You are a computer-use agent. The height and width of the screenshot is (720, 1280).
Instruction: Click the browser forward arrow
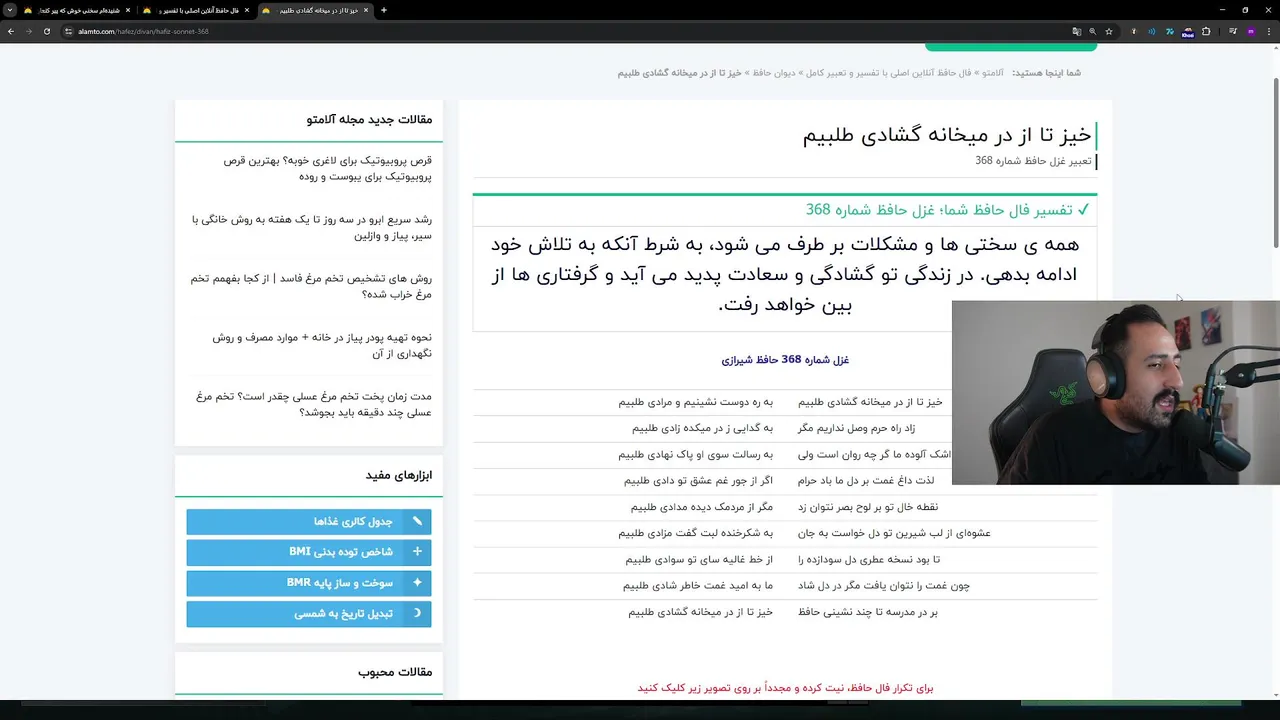coord(28,31)
